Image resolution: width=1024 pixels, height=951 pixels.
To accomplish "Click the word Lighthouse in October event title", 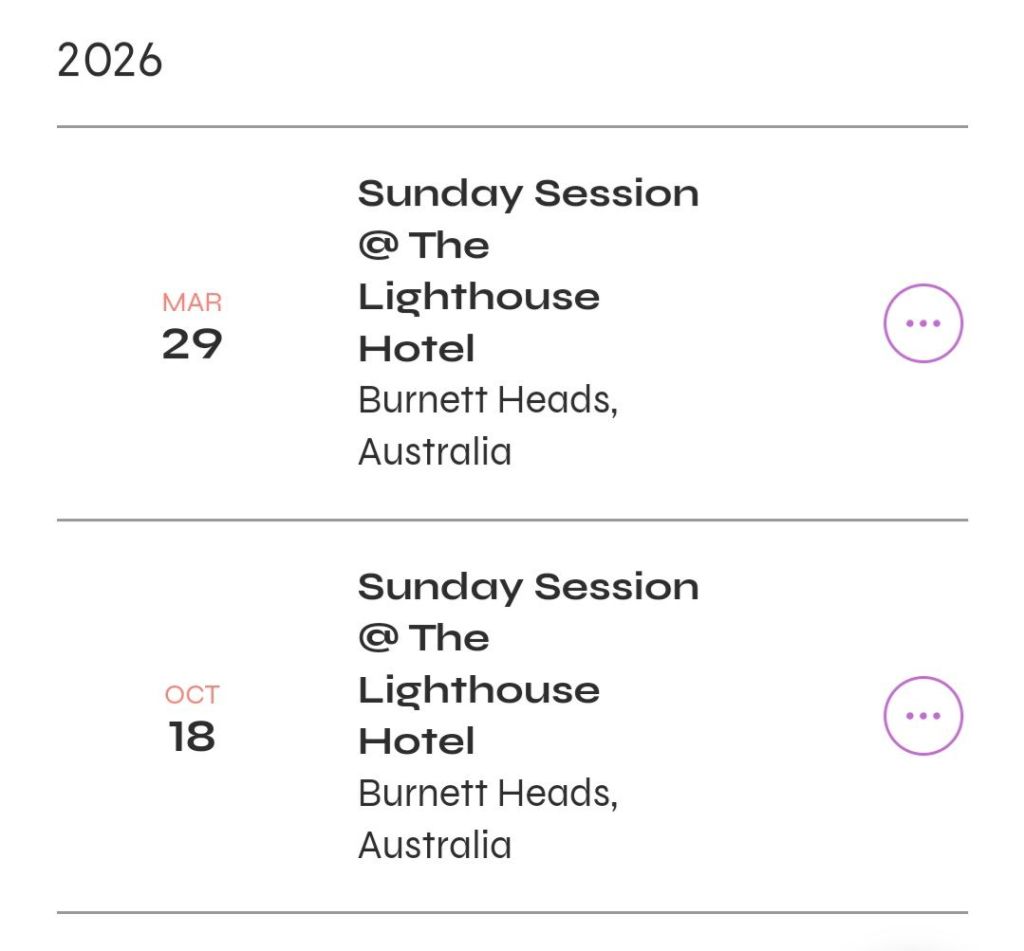I will [x=479, y=690].
